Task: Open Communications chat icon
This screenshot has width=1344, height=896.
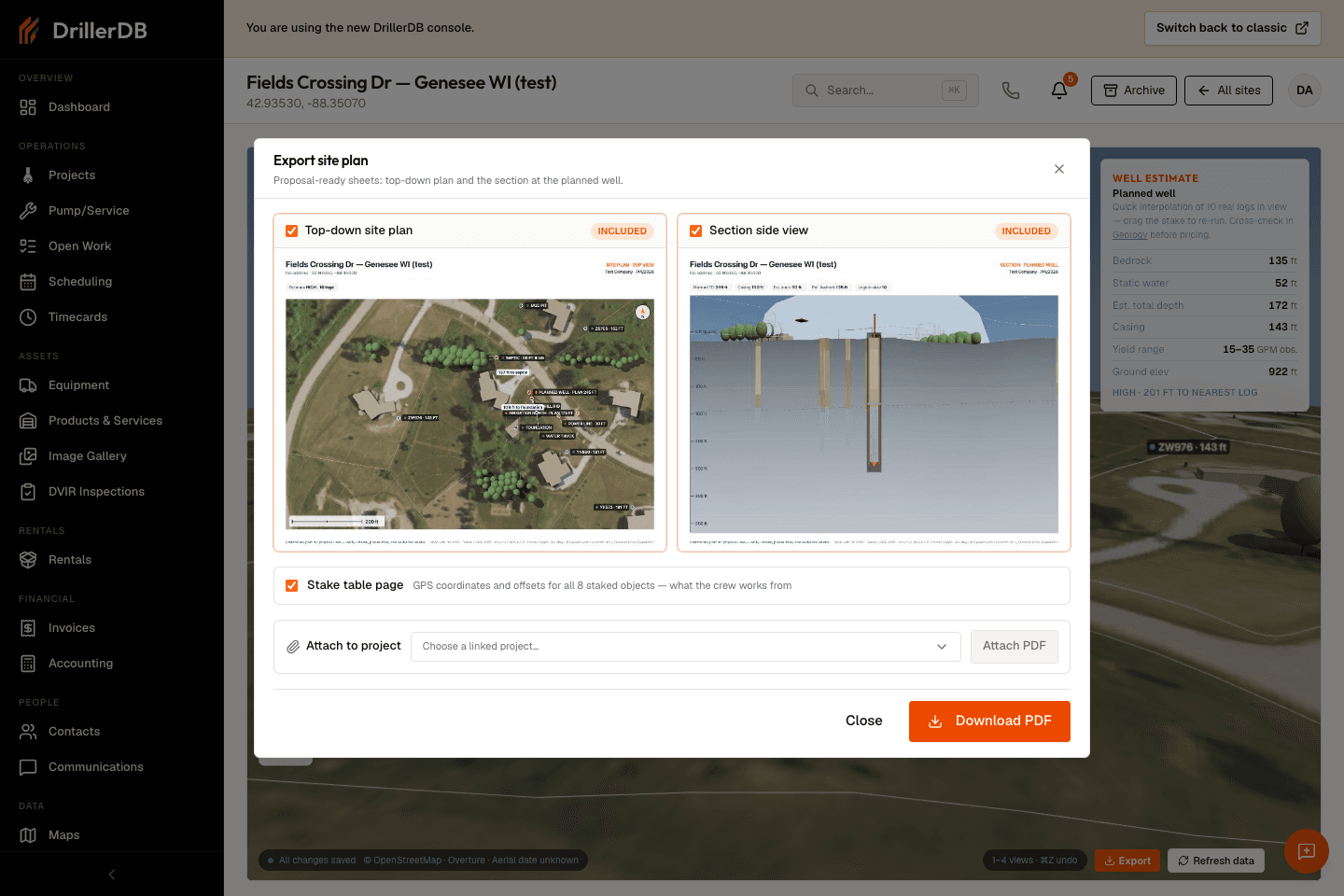Action: coord(28,767)
